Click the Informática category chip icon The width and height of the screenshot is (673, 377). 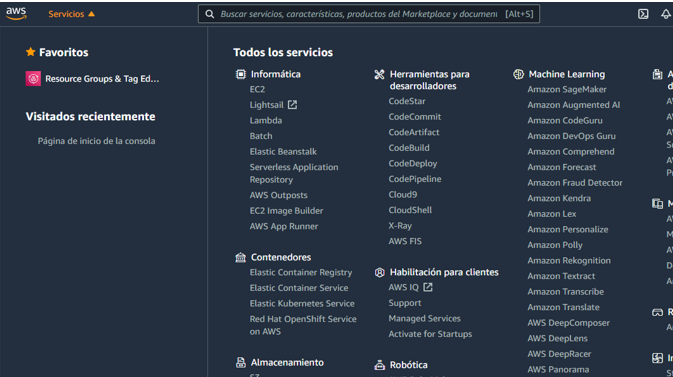pos(241,74)
